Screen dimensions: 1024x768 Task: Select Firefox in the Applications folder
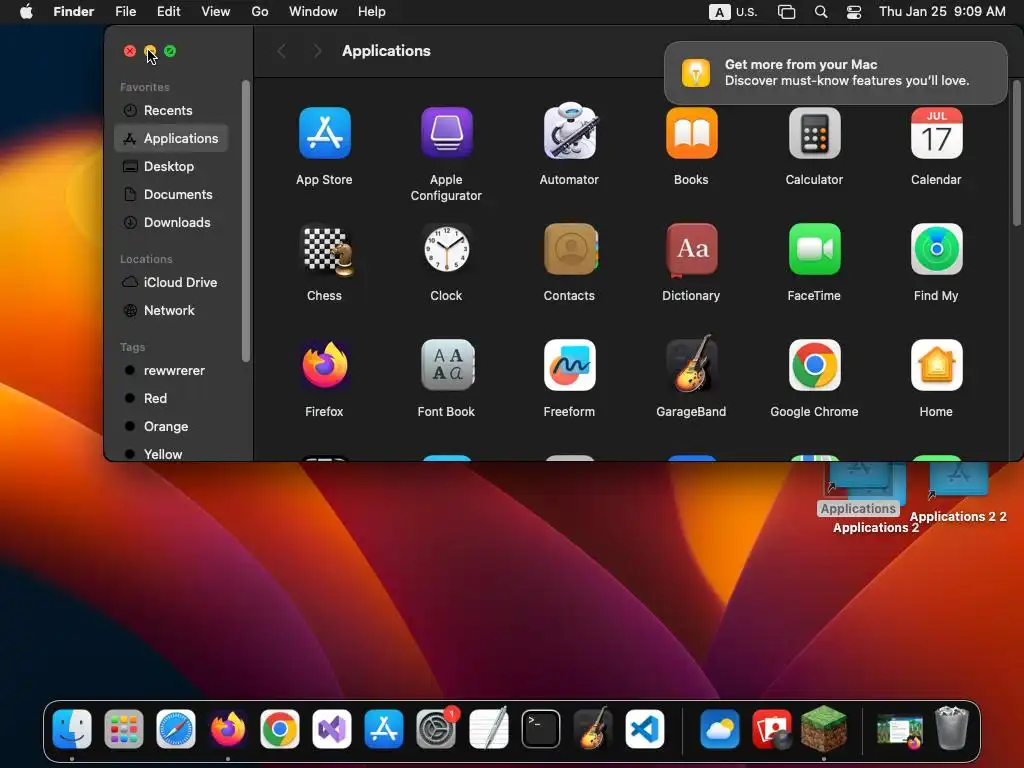click(x=325, y=365)
